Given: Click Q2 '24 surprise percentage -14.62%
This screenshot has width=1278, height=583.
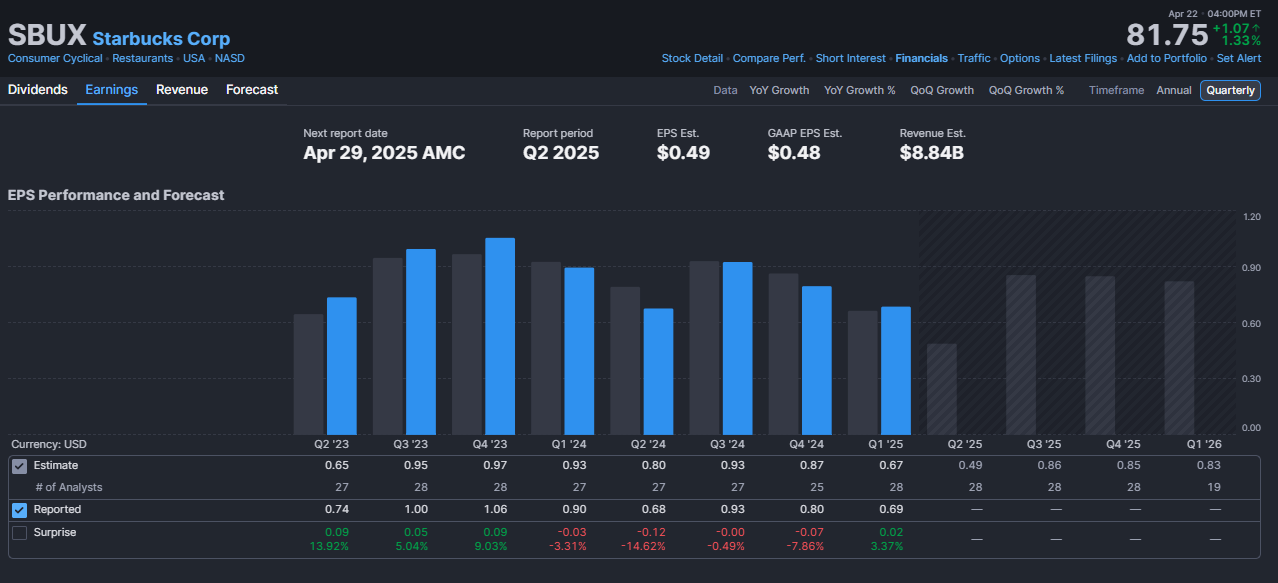Looking at the screenshot, I should 645,546.
